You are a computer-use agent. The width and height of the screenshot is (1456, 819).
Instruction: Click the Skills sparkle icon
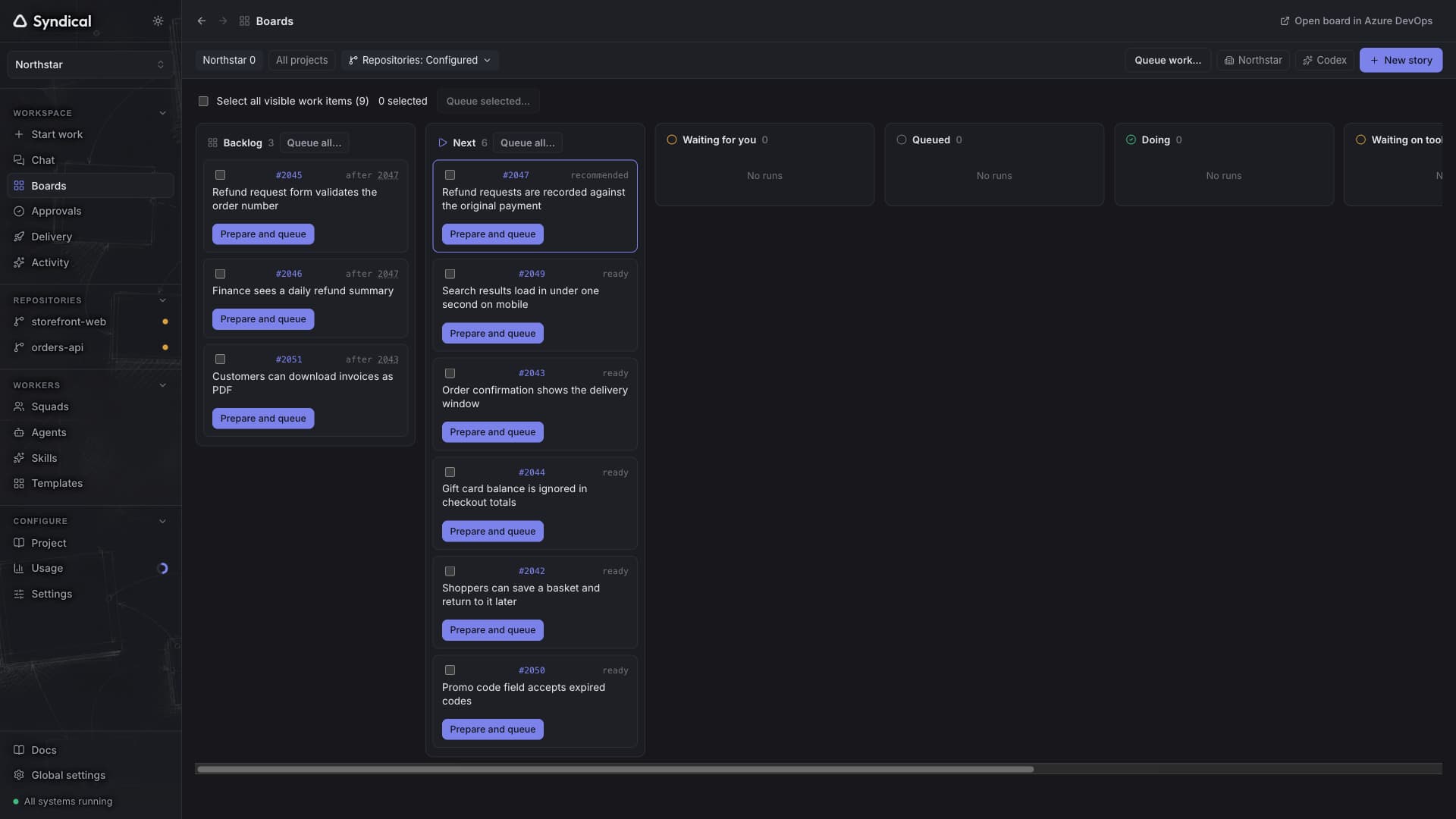(x=19, y=458)
